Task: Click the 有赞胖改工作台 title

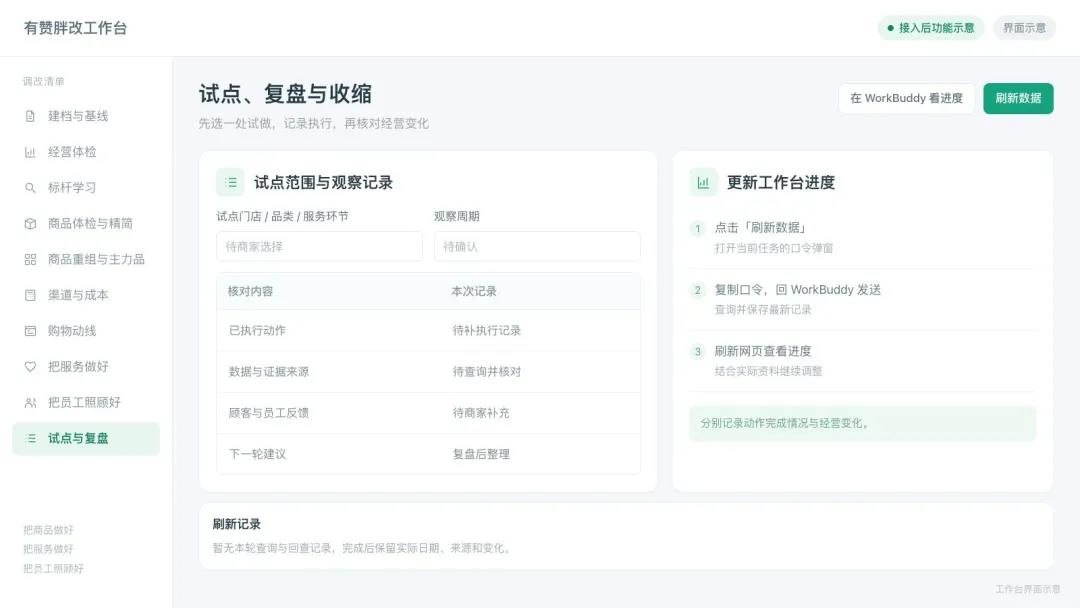Action: [x=76, y=28]
